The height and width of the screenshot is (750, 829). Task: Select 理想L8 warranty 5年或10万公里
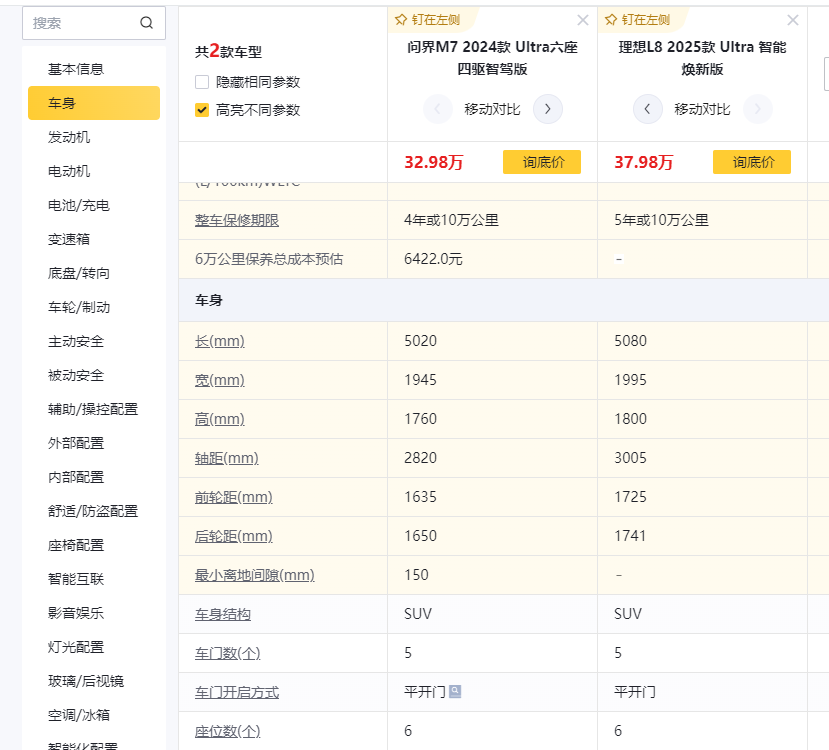661,220
